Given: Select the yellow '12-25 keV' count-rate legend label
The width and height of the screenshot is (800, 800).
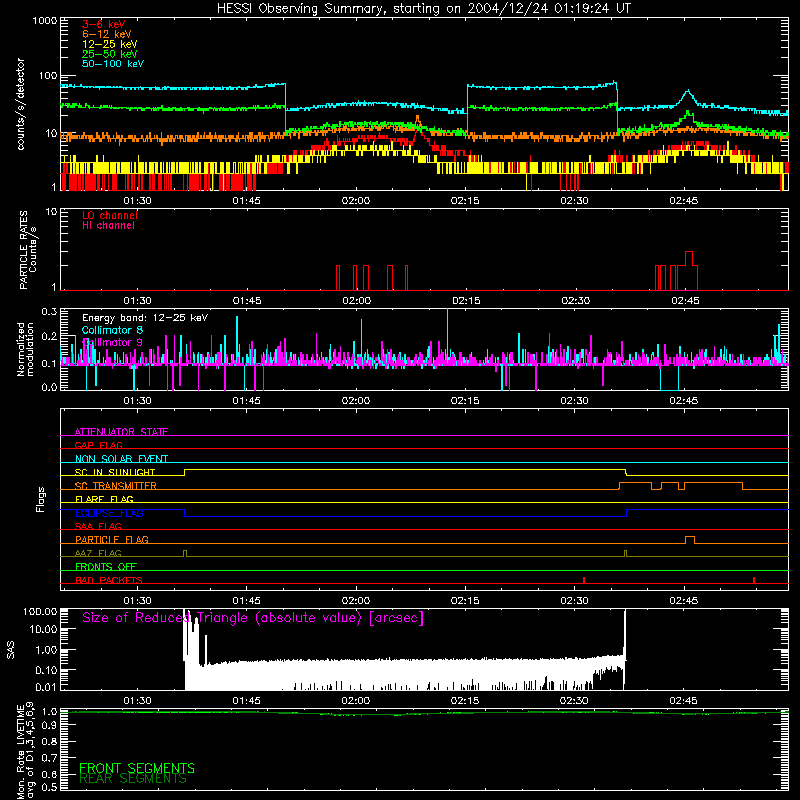Looking at the screenshot, I should click(110, 44).
